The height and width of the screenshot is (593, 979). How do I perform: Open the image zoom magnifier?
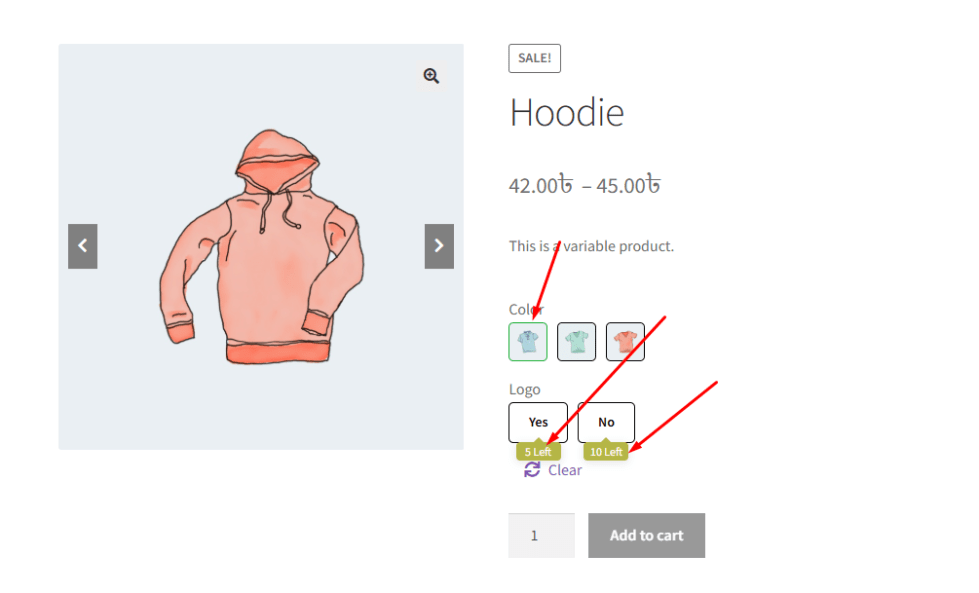431,76
